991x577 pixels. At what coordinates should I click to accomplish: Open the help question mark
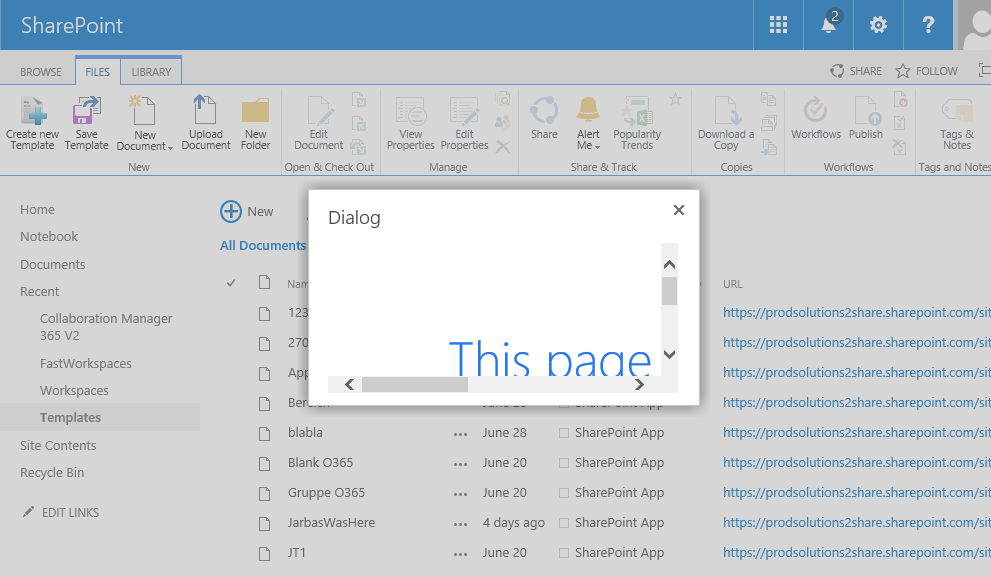[928, 25]
